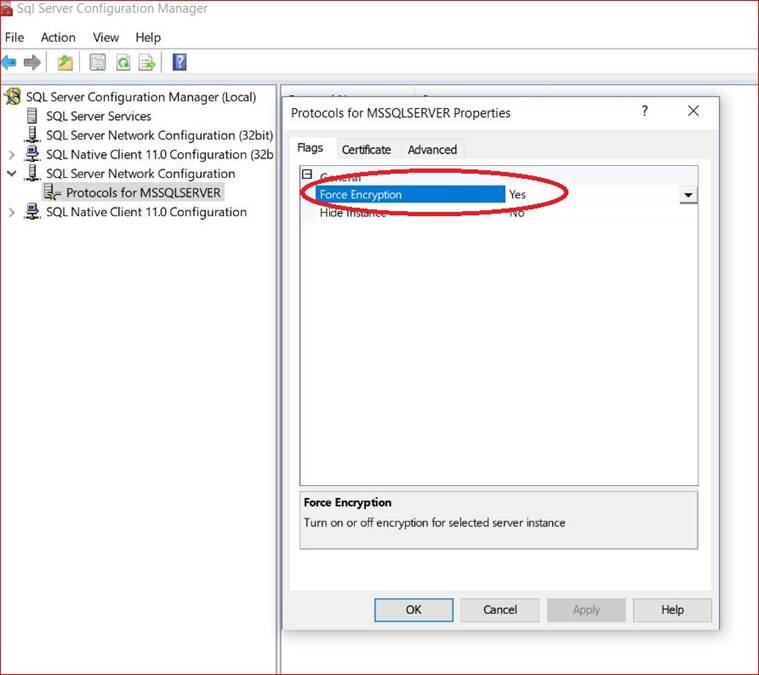The width and height of the screenshot is (759, 675).
Task: Click the Up one level folder icon
Action: [65, 62]
